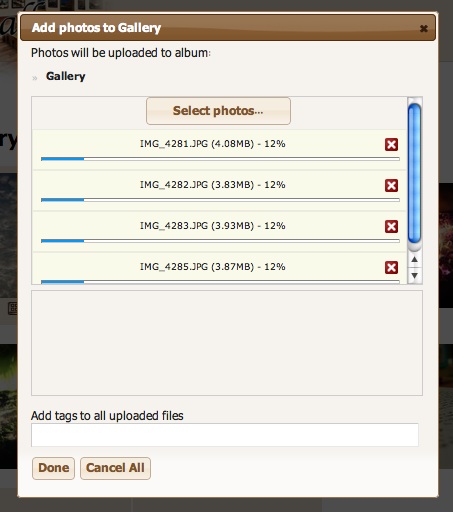The width and height of the screenshot is (453, 512).
Task: Select the IMG_4285.JPG upload row
Action: point(219,269)
